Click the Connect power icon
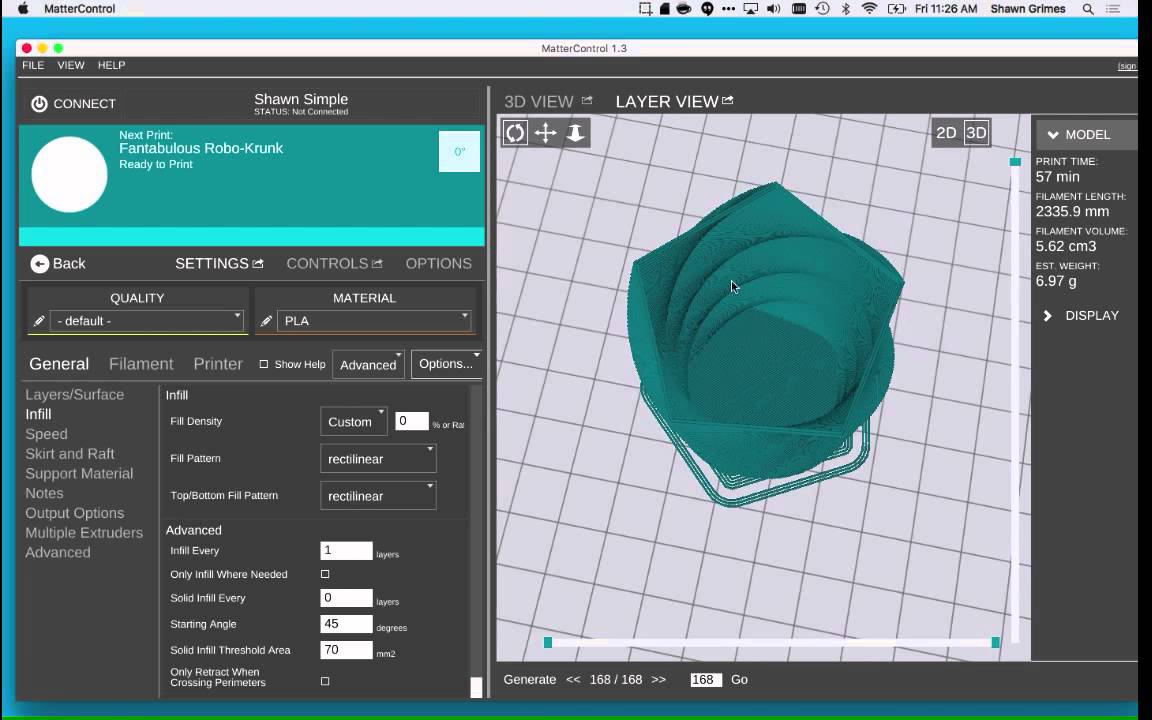Image resolution: width=1152 pixels, height=720 pixels. pos(39,104)
